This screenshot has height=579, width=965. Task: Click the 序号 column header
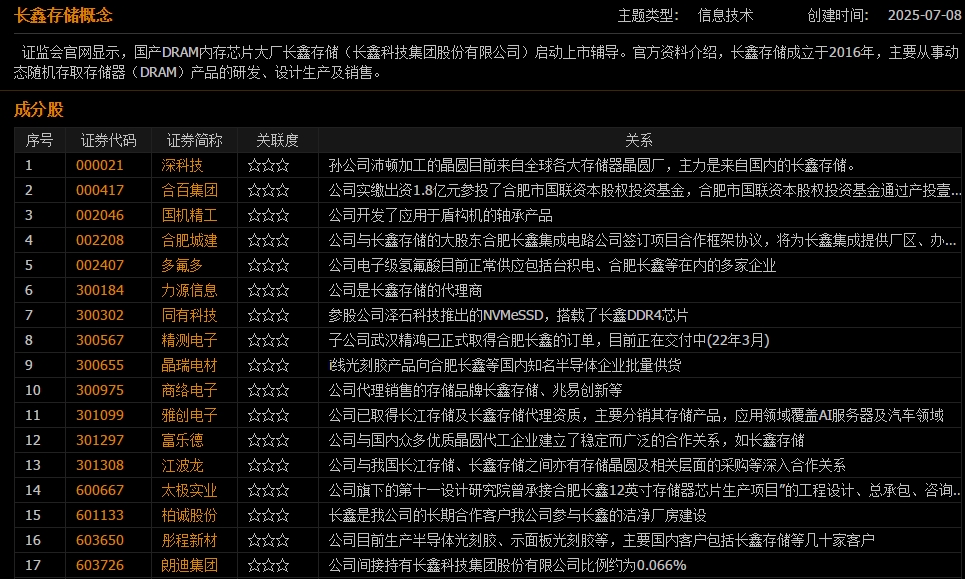39,140
